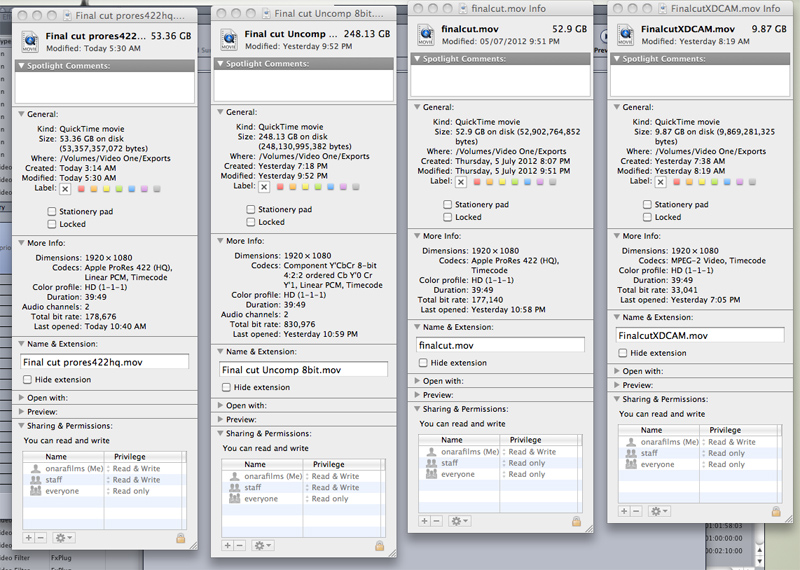800x570 pixels.
Task: Open the gear action menu in Final cut Uncomp window
Action: tap(262, 545)
